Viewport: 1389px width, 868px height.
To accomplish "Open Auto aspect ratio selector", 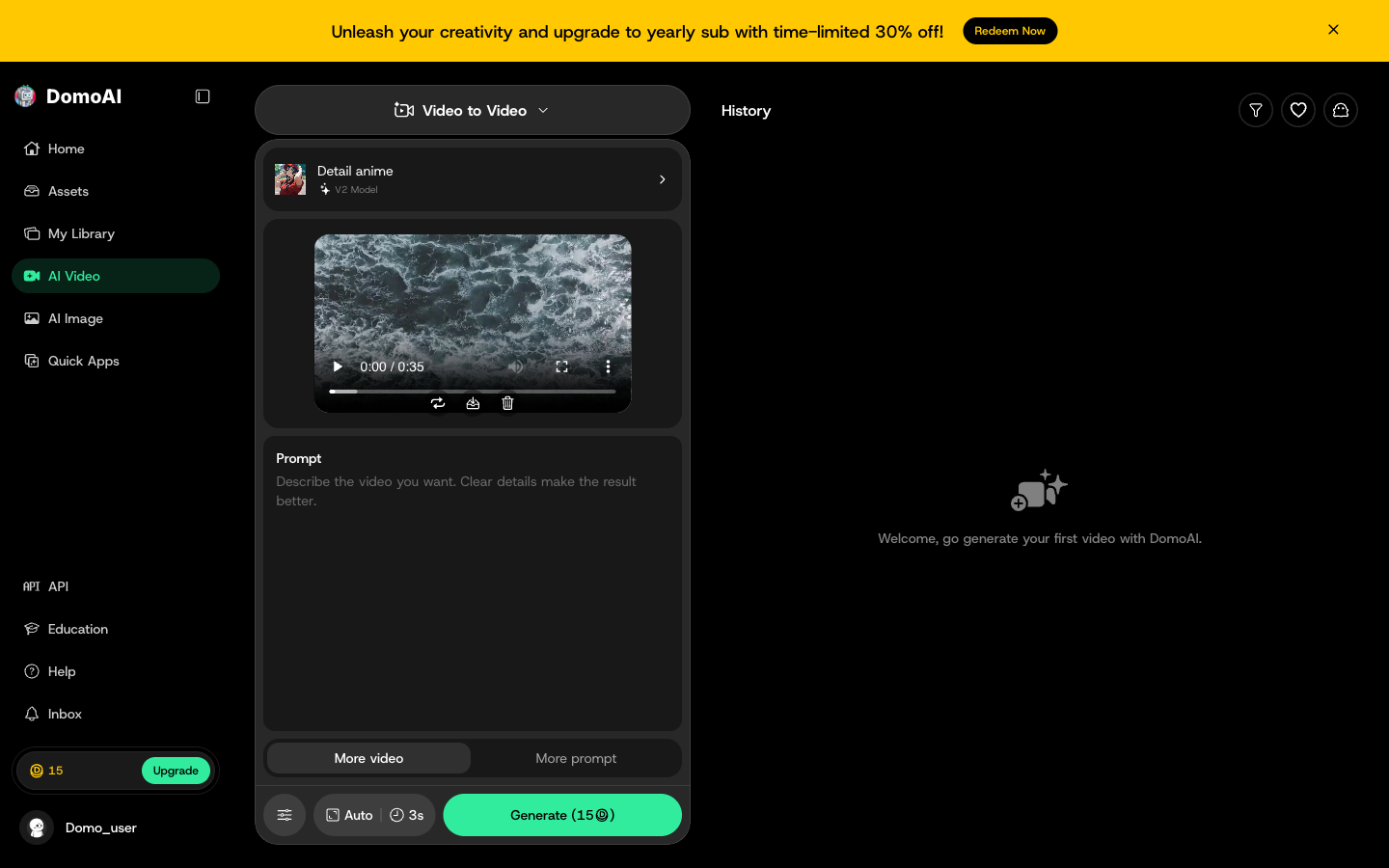I will (x=349, y=815).
